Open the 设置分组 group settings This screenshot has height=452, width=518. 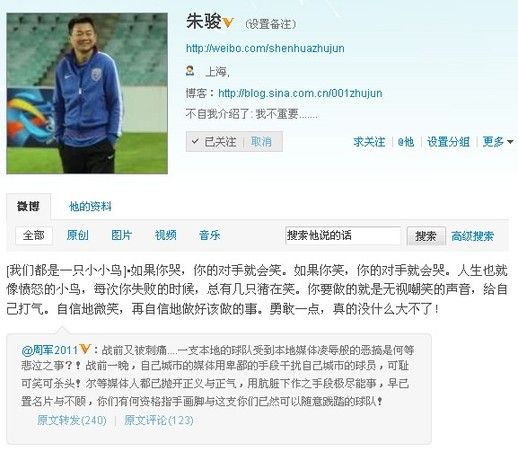click(448, 142)
